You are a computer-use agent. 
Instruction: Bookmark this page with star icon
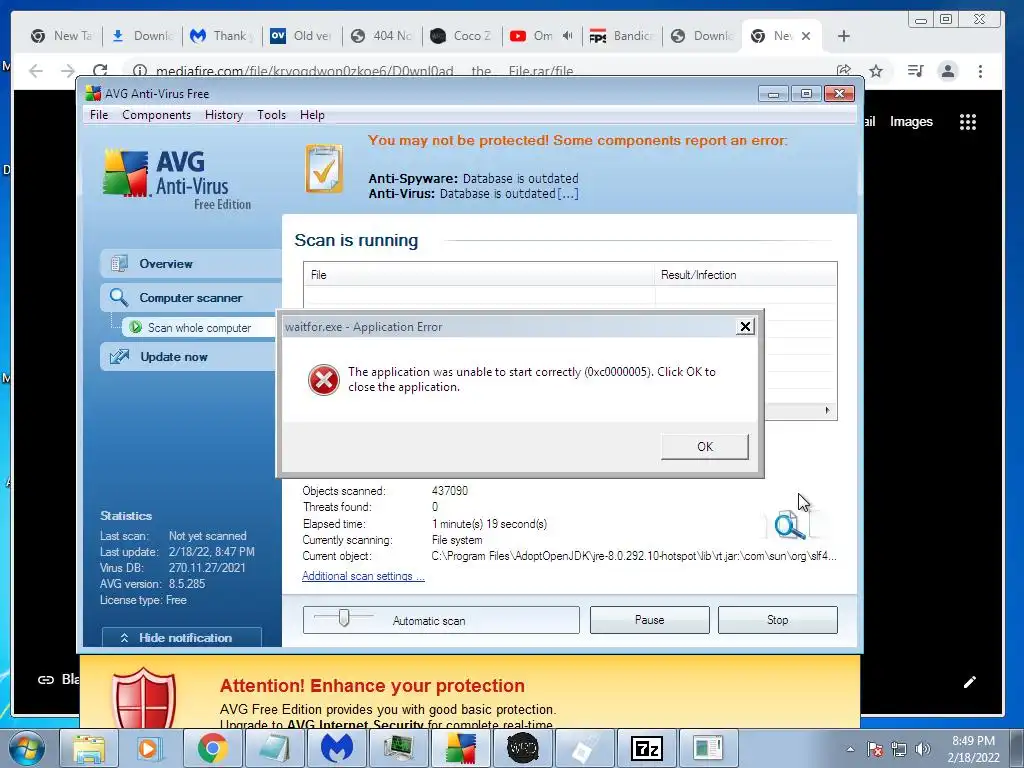(x=876, y=71)
